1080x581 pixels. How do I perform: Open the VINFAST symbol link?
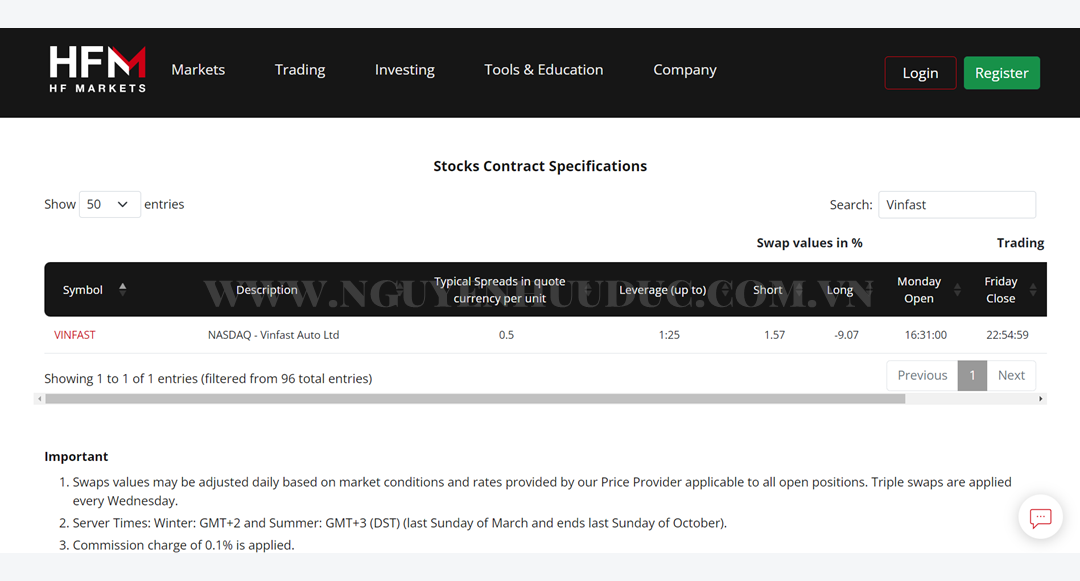point(75,335)
